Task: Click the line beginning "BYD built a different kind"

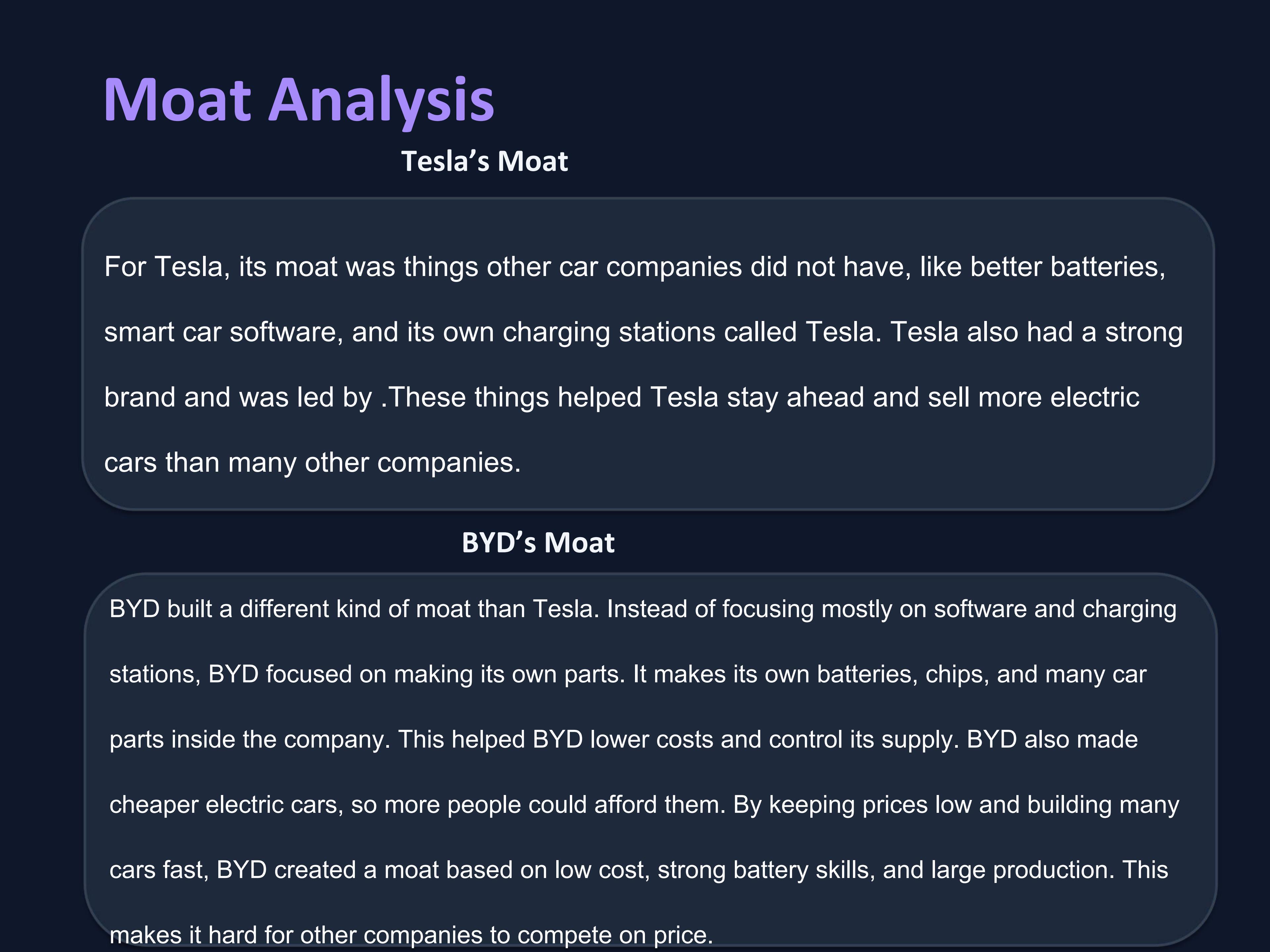Action: point(643,610)
